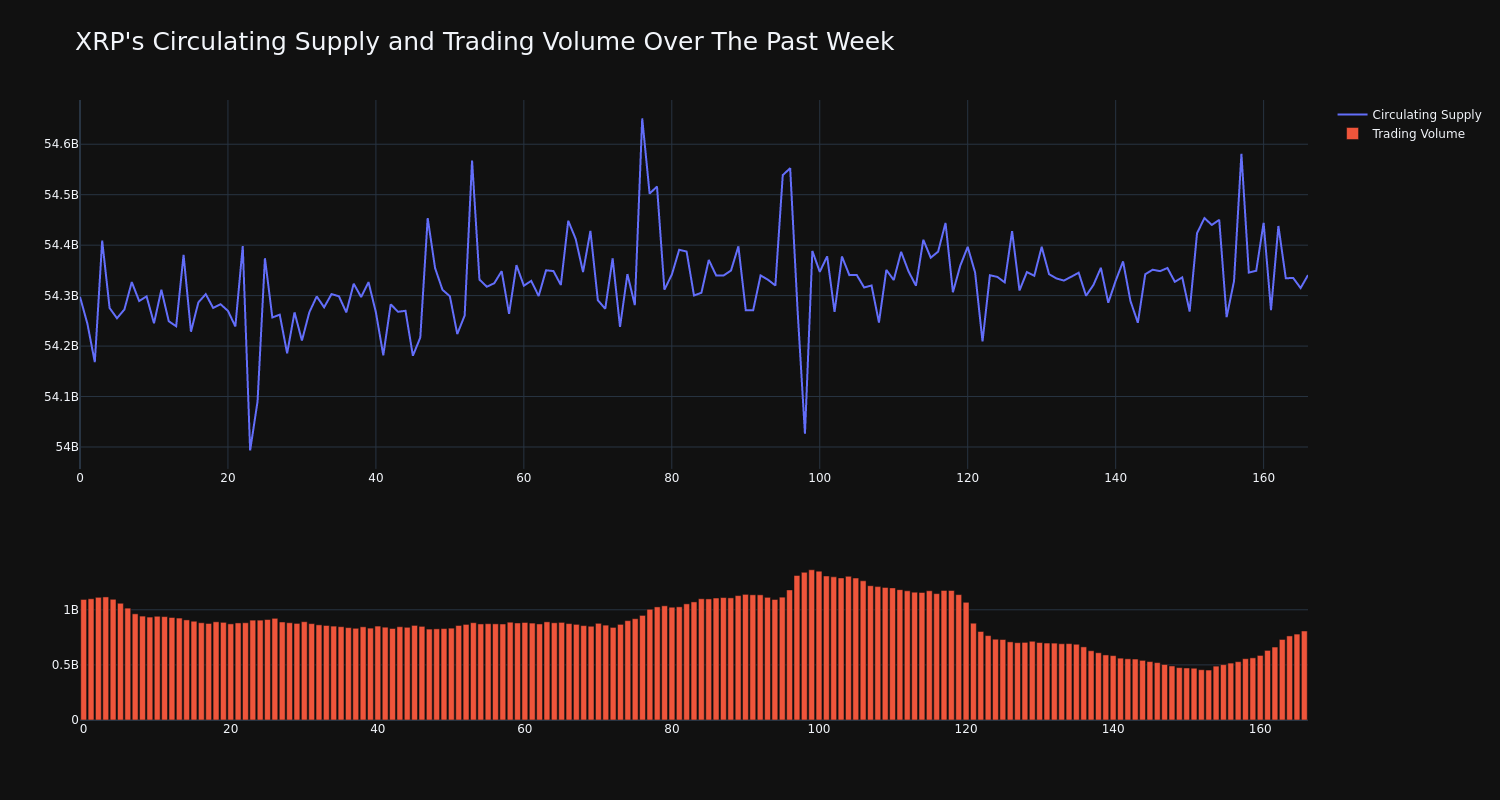Click the 80 x-axis label of supply chart

(671, 478)
